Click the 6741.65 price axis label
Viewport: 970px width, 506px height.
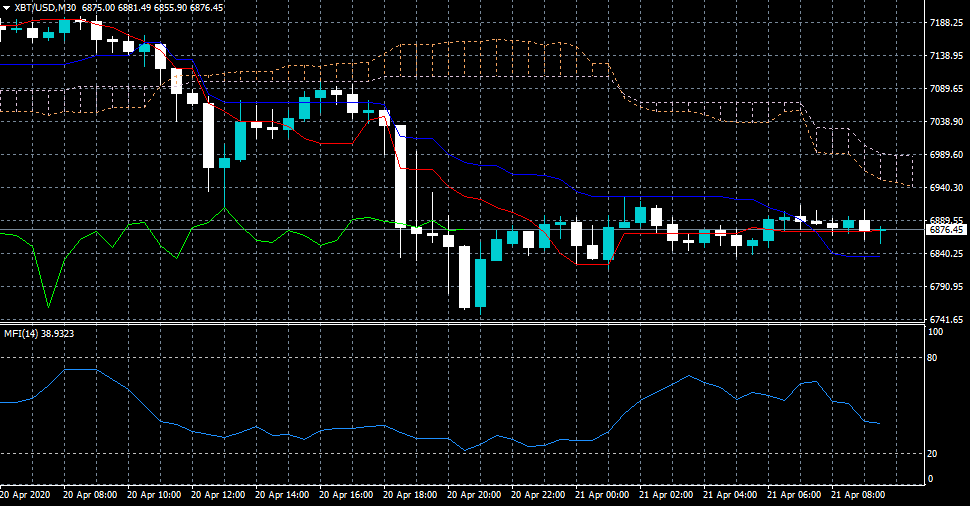(x=946, y=320)
